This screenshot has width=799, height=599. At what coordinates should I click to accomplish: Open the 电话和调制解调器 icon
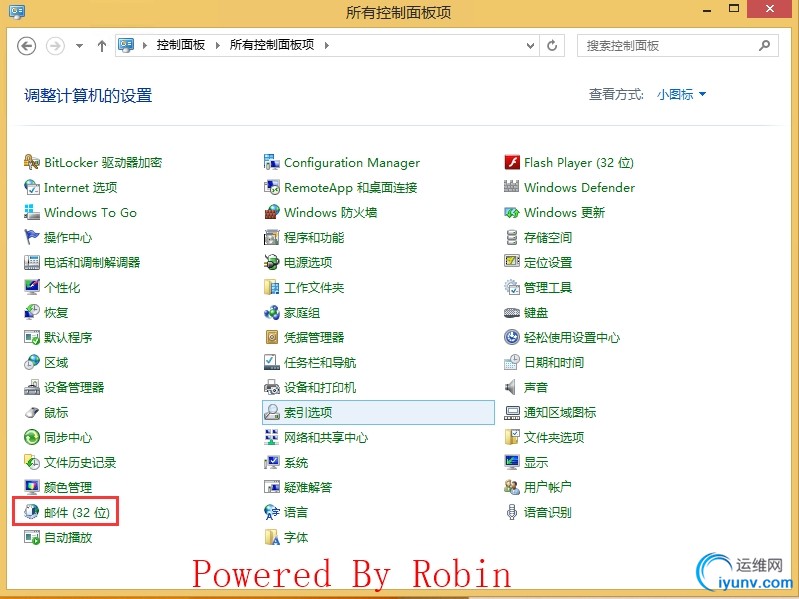pos(32,262)
